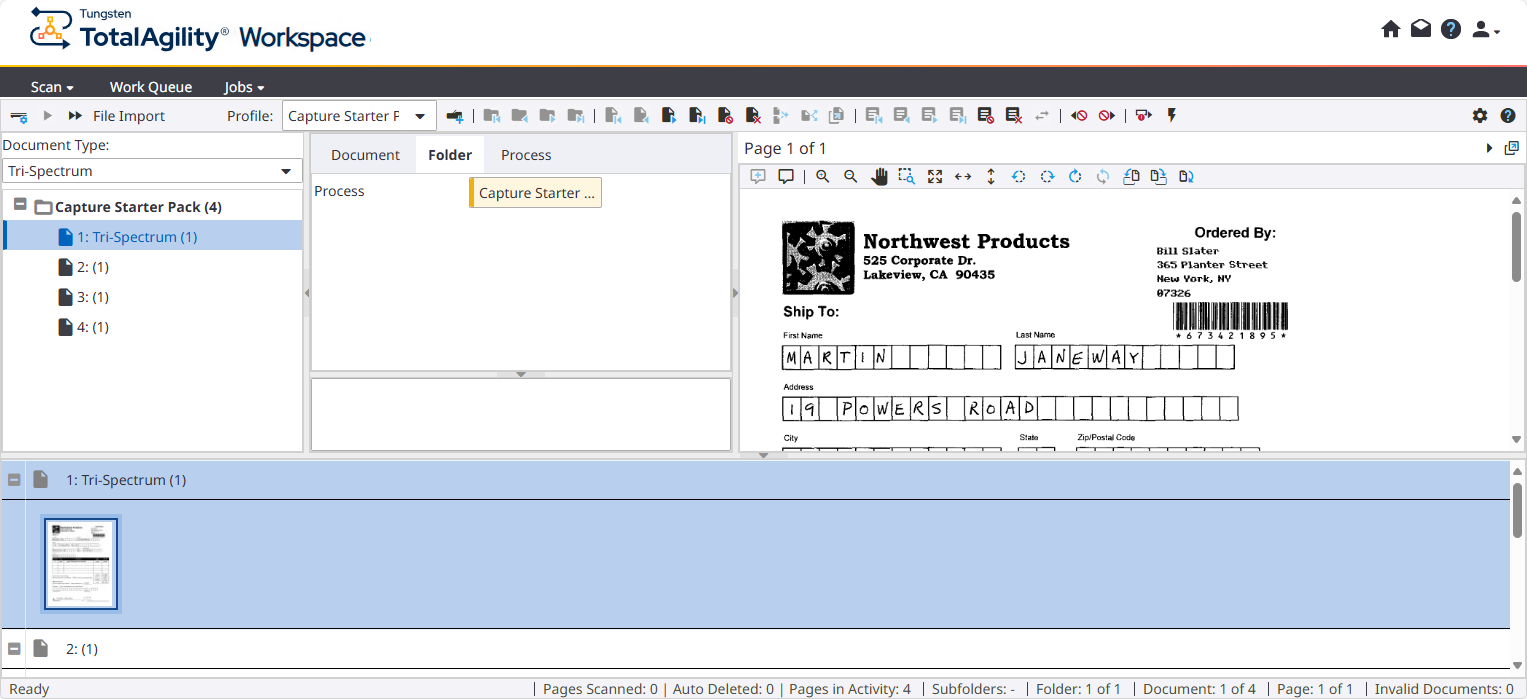Open the create new scan profile icon
This screenshot has height=699, width=1527.
pyautogui.click(x=455, y=116)
